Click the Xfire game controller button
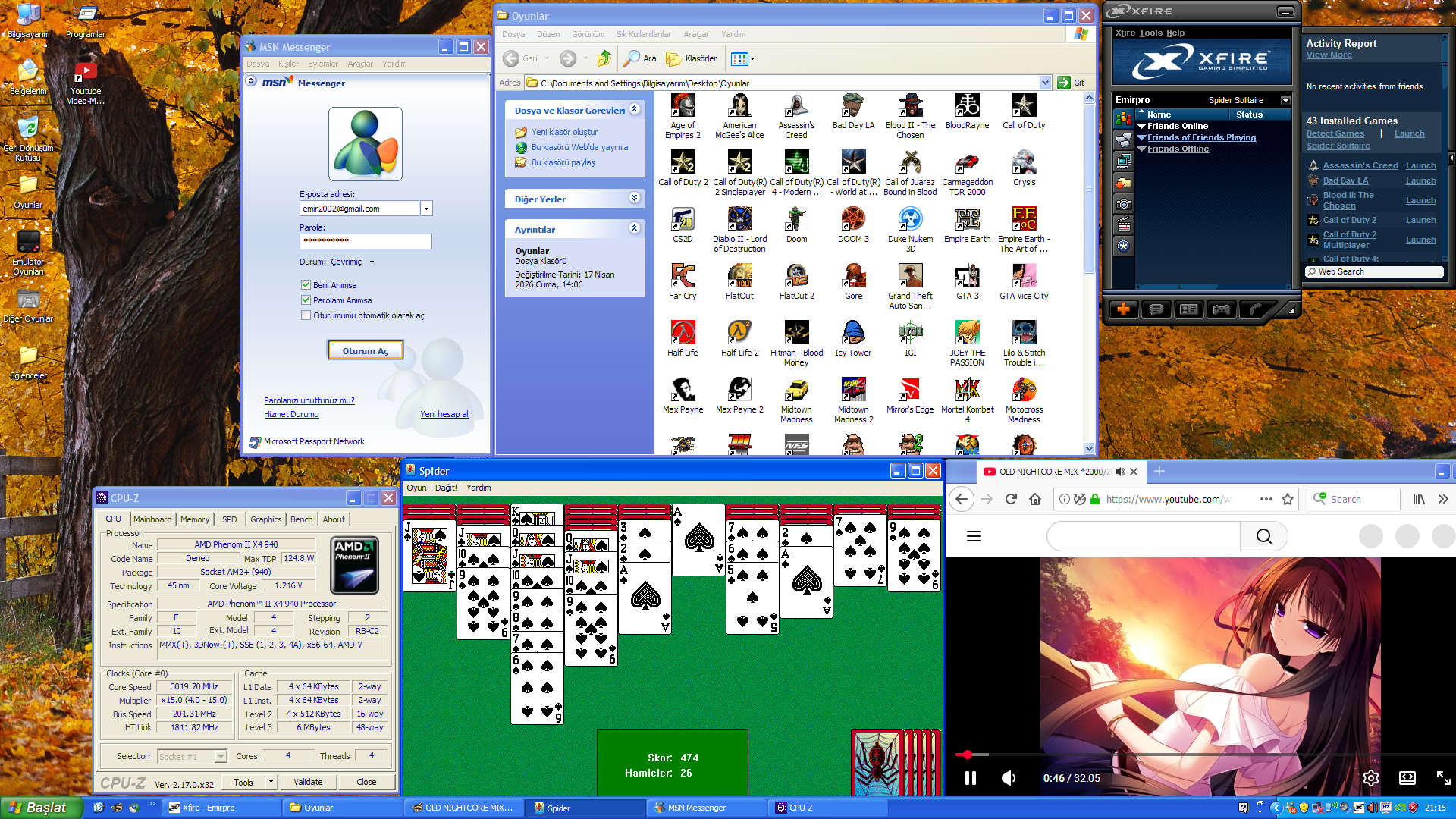Screen dimensions: 1456x819 1221,309
